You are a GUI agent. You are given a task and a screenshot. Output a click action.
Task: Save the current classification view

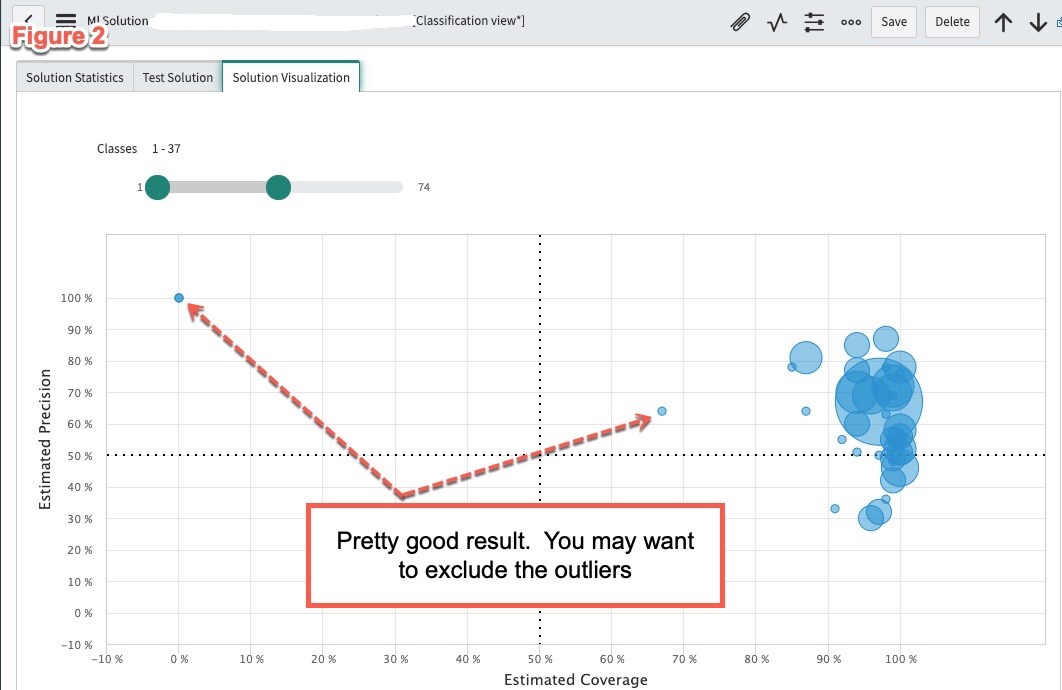893,21
